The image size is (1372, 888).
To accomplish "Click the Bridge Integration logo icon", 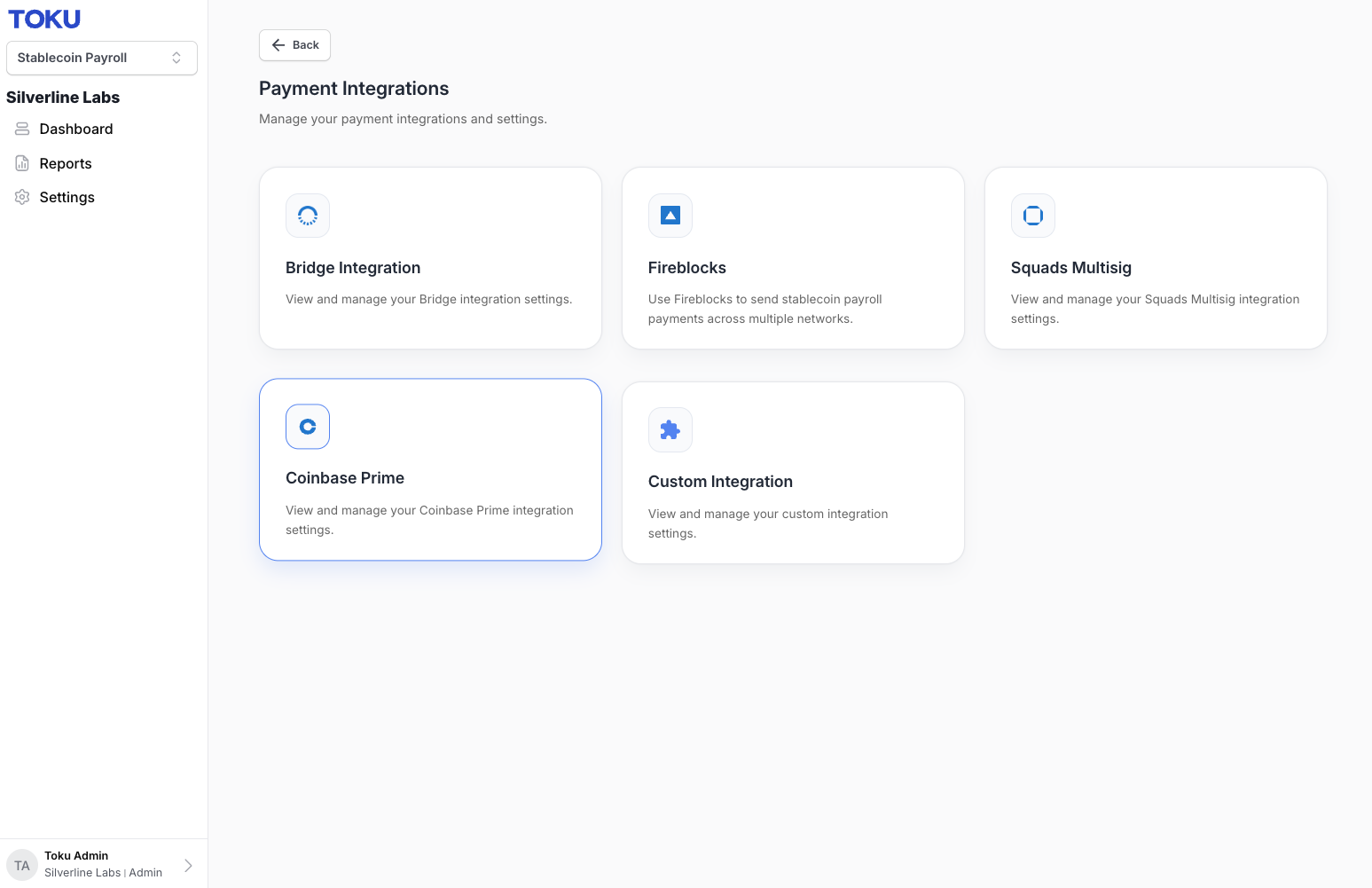I will tap(308, 216).
